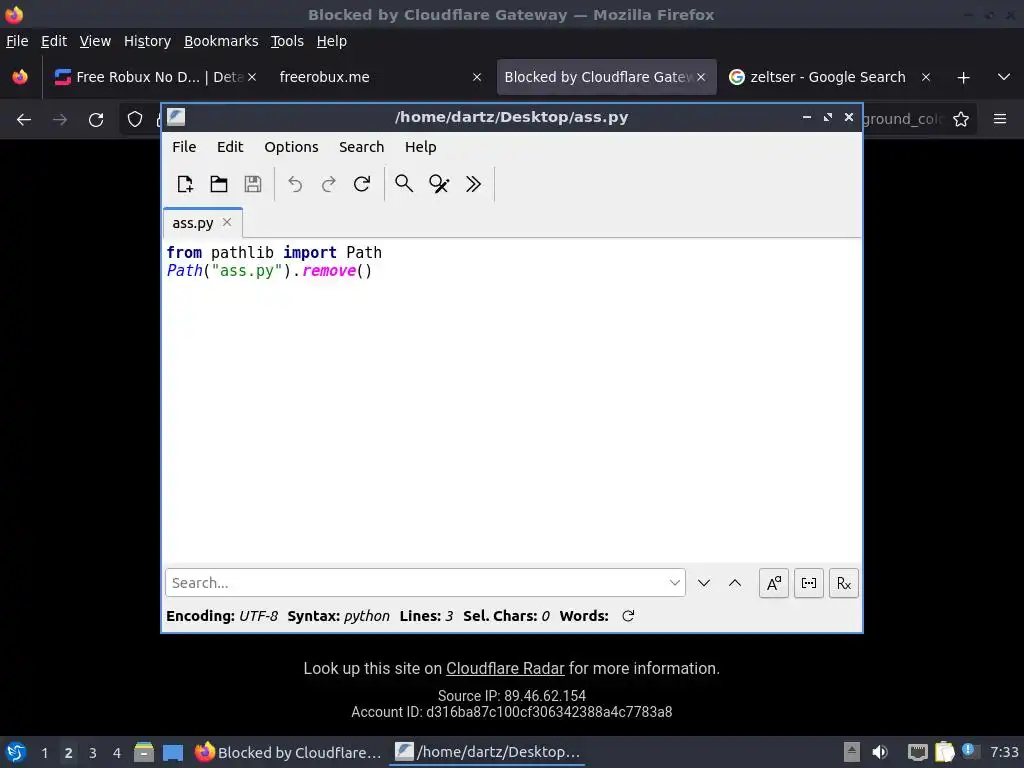Screen dimensions: 1024x768
Task: Redo the last edit
Action: click(x=328, y=184)
